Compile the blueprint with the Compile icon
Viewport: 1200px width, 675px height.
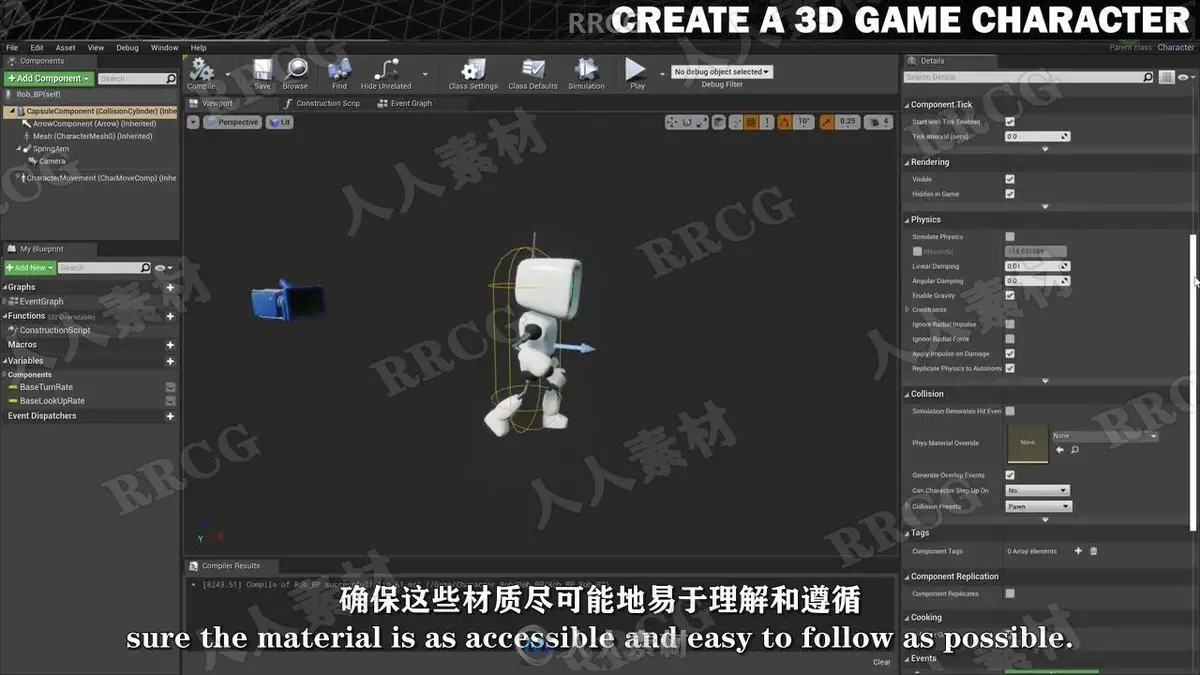click(202, 71)
